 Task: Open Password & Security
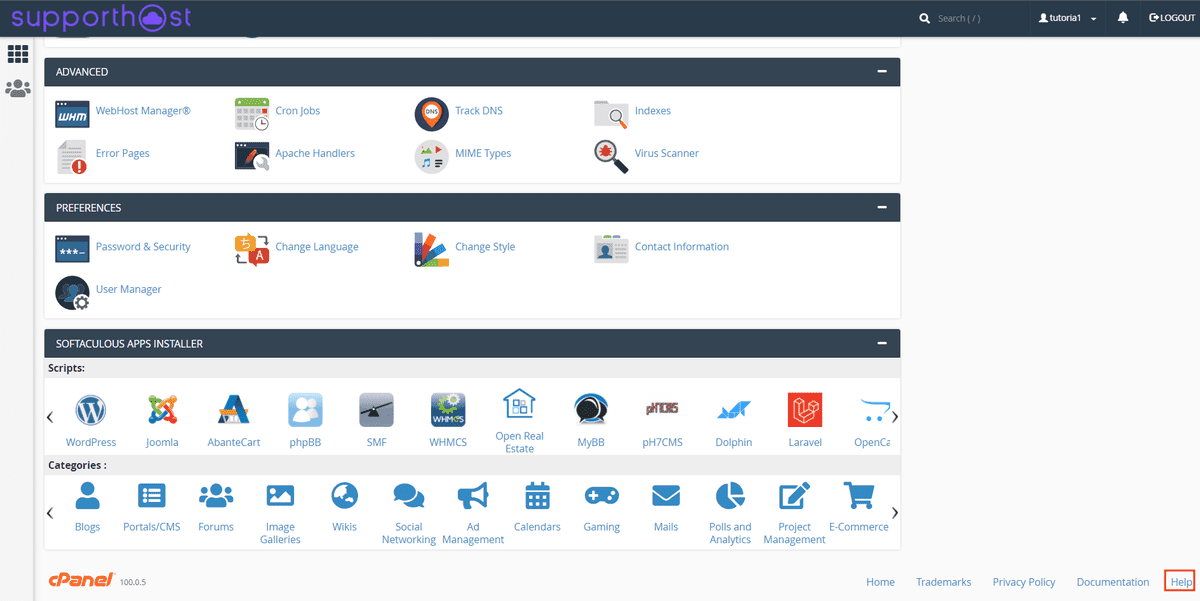[143, 246]
